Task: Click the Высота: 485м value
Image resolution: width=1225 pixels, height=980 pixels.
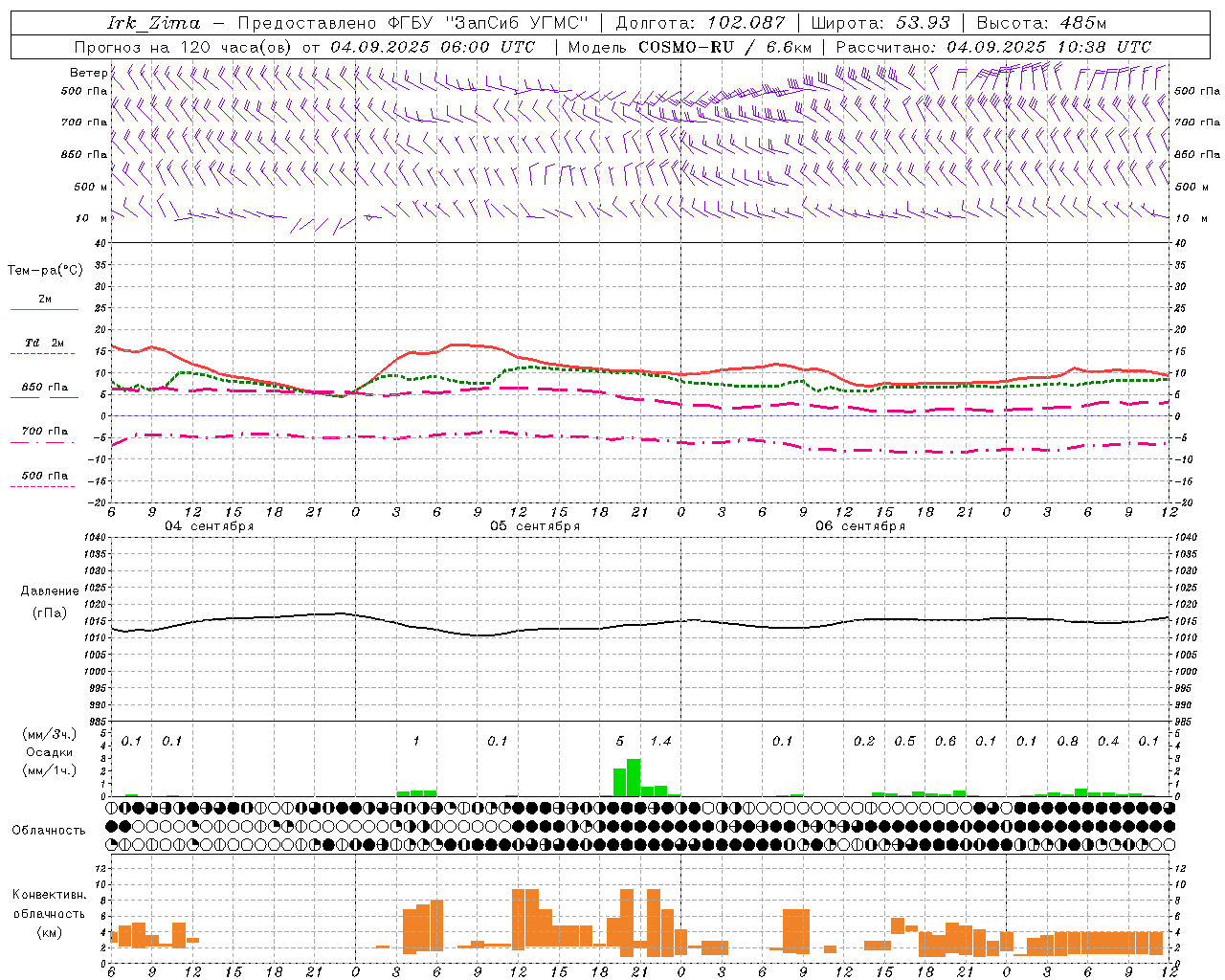Action: coord(1041,23)
